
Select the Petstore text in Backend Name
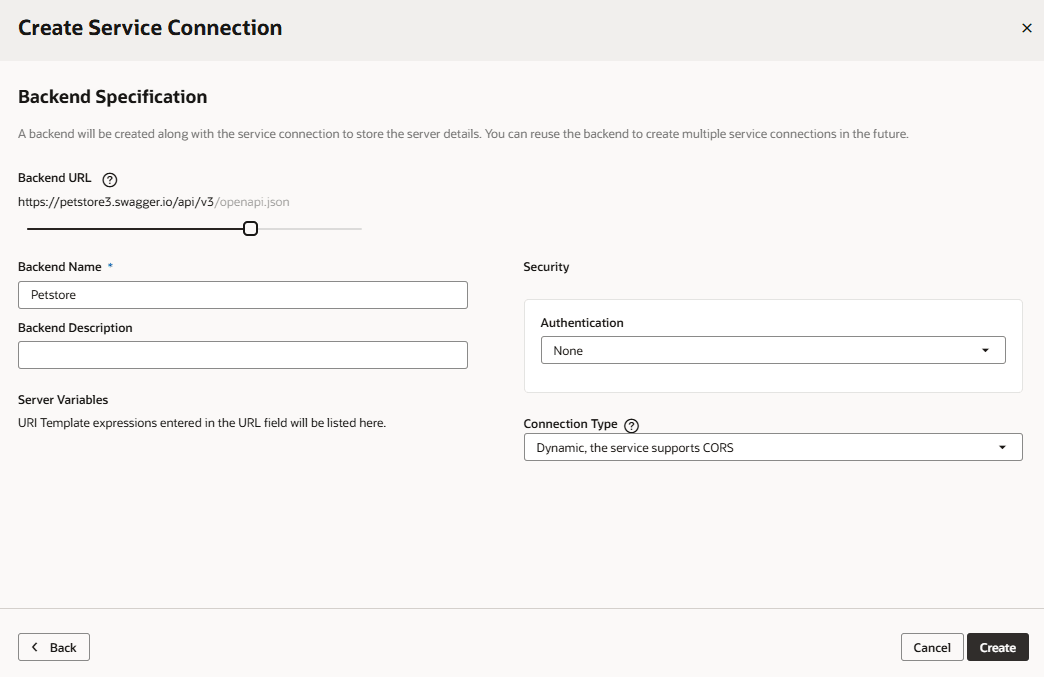(51, 295)
